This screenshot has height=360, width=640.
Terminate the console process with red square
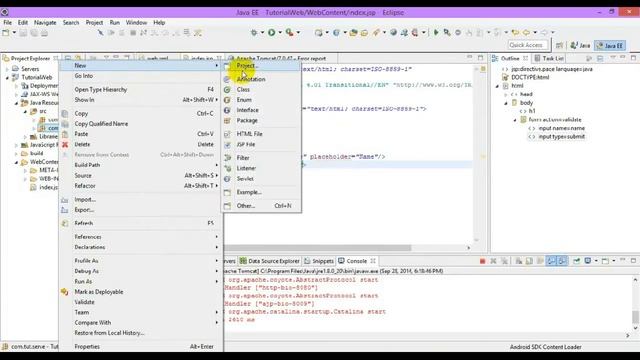point(482,261)
